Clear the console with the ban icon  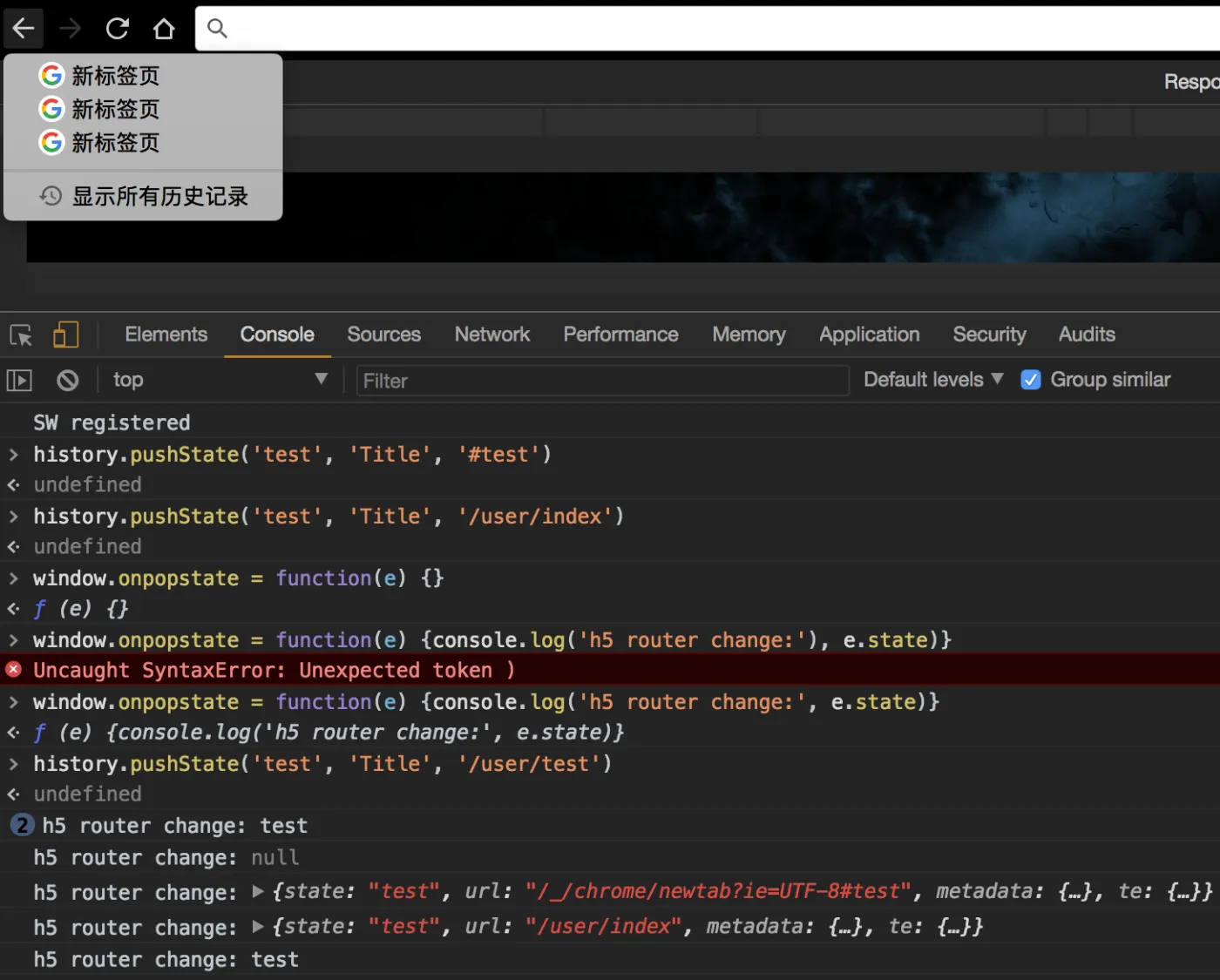67,381
